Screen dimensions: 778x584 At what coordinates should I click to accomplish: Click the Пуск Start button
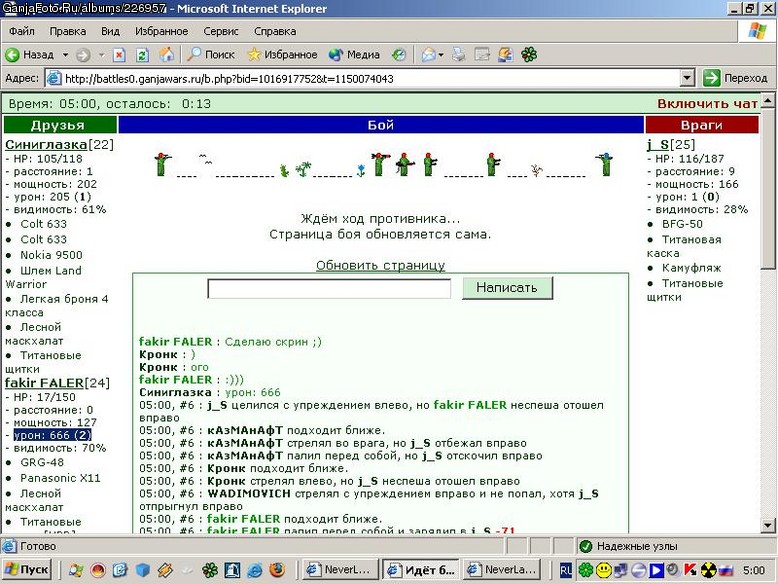pos(27,570)
